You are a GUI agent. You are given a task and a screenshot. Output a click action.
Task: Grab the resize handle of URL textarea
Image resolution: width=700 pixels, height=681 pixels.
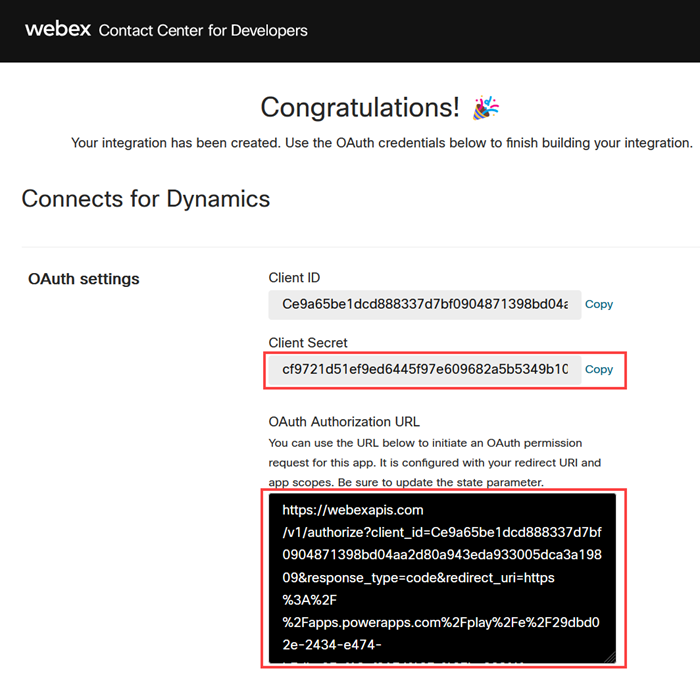(x=610, y=657)
